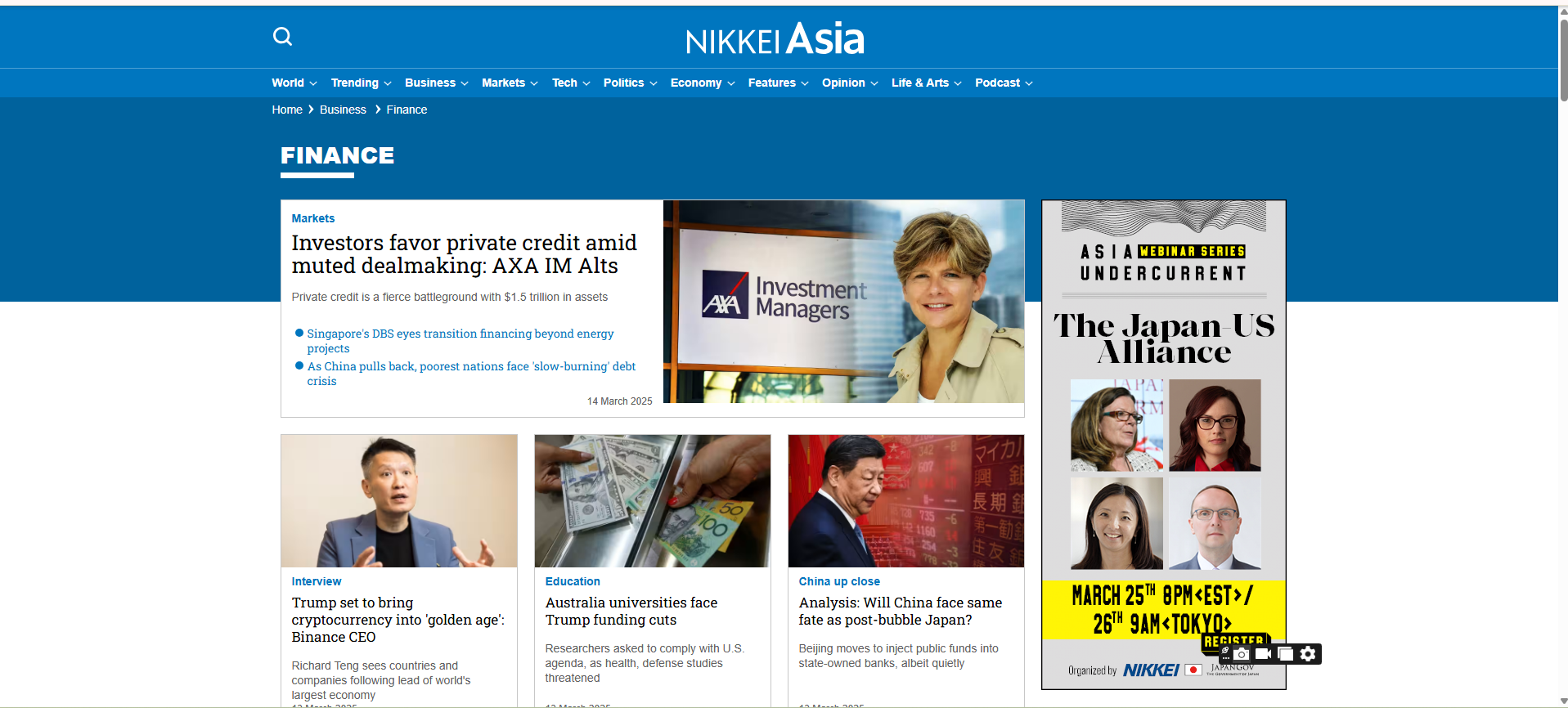This screenshot has width=1568, height=708.
Task: Click the Nikkei Asia logo
Action: pyautogui.click(x=775, y=39)
